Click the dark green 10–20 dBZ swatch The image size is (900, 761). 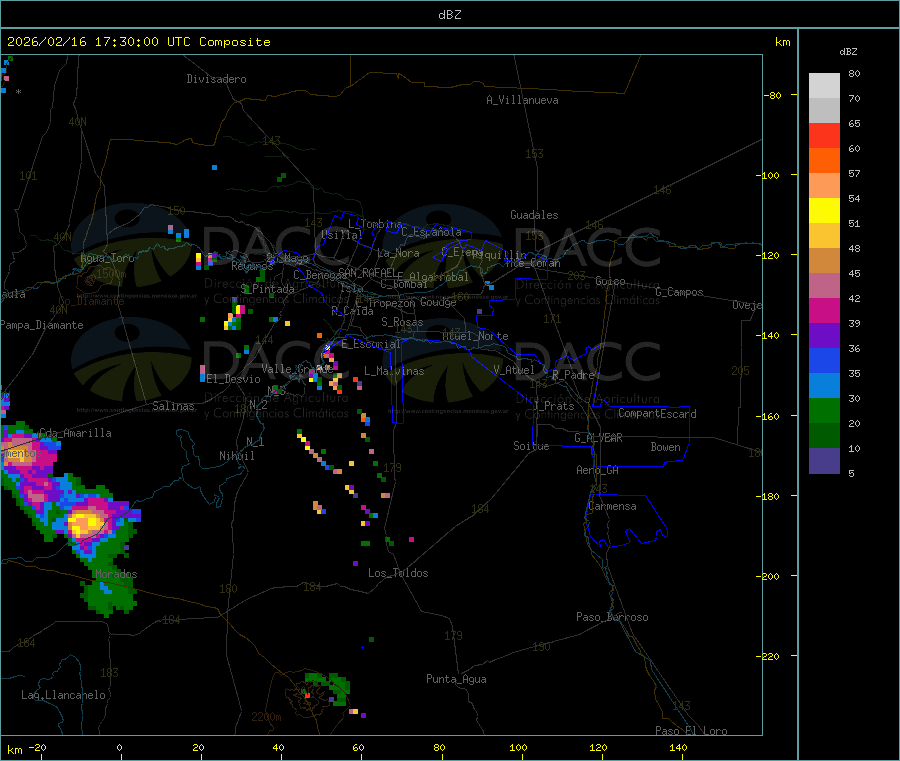(x=824, y=436)
